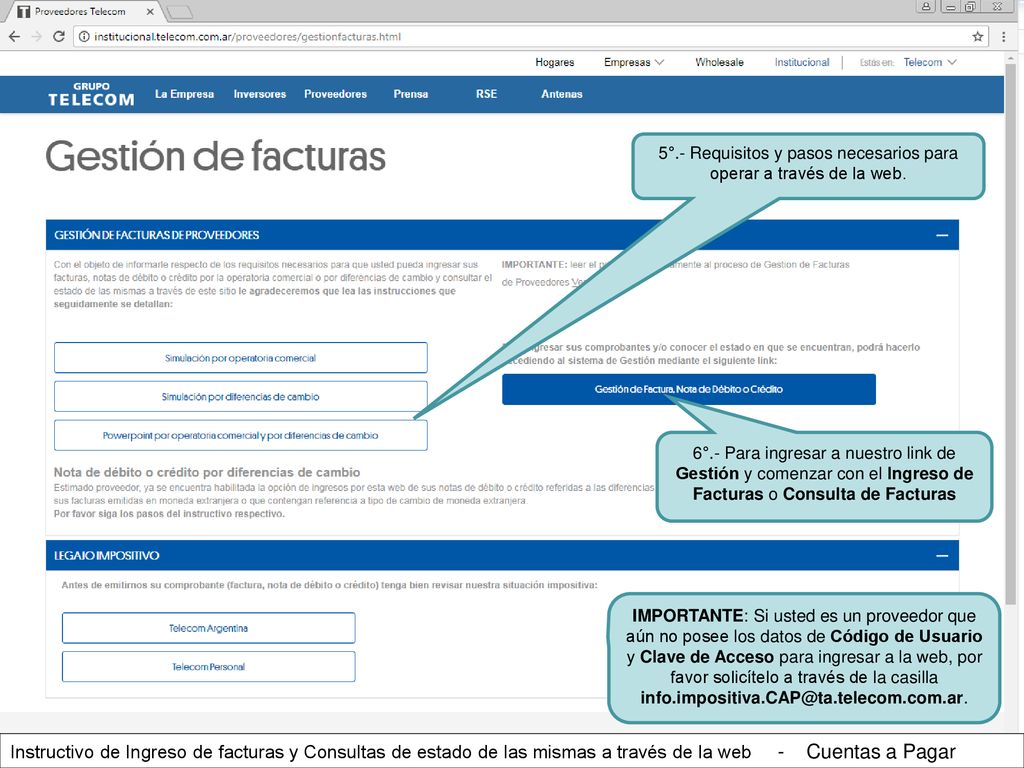Click 'Nota de débito o crédito por diferencias' heading
1024x768 pixels.
[x=207, y=472]
